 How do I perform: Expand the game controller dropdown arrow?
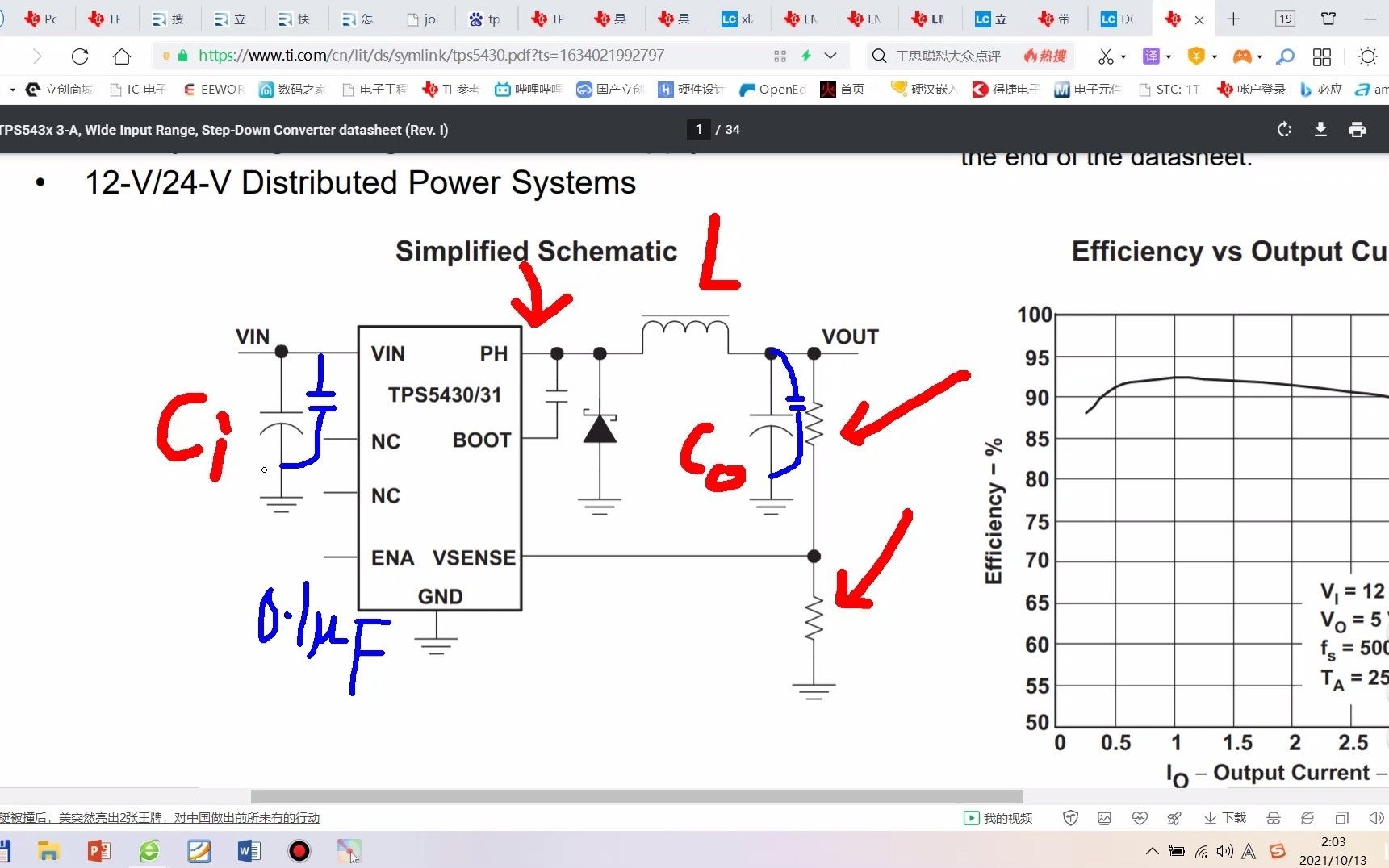1259,57
